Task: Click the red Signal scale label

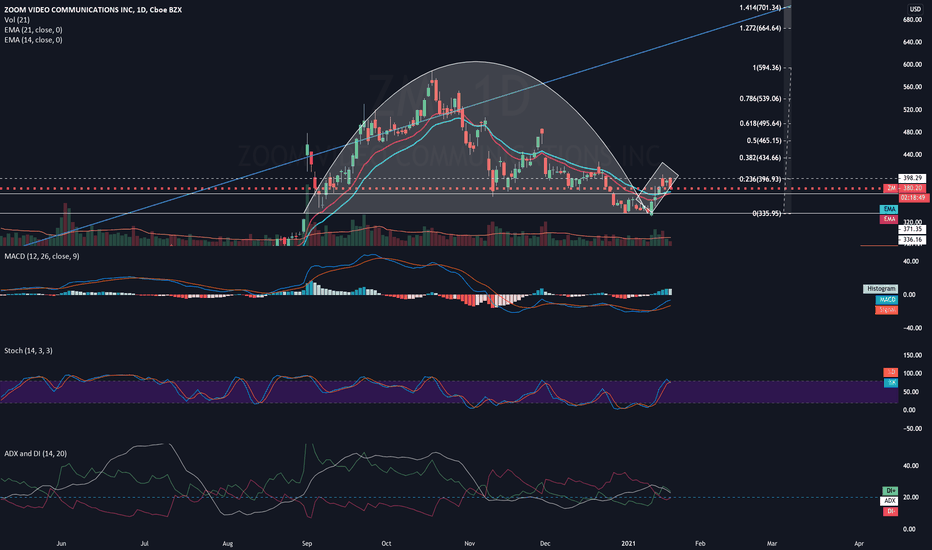Action: [886, 310]
